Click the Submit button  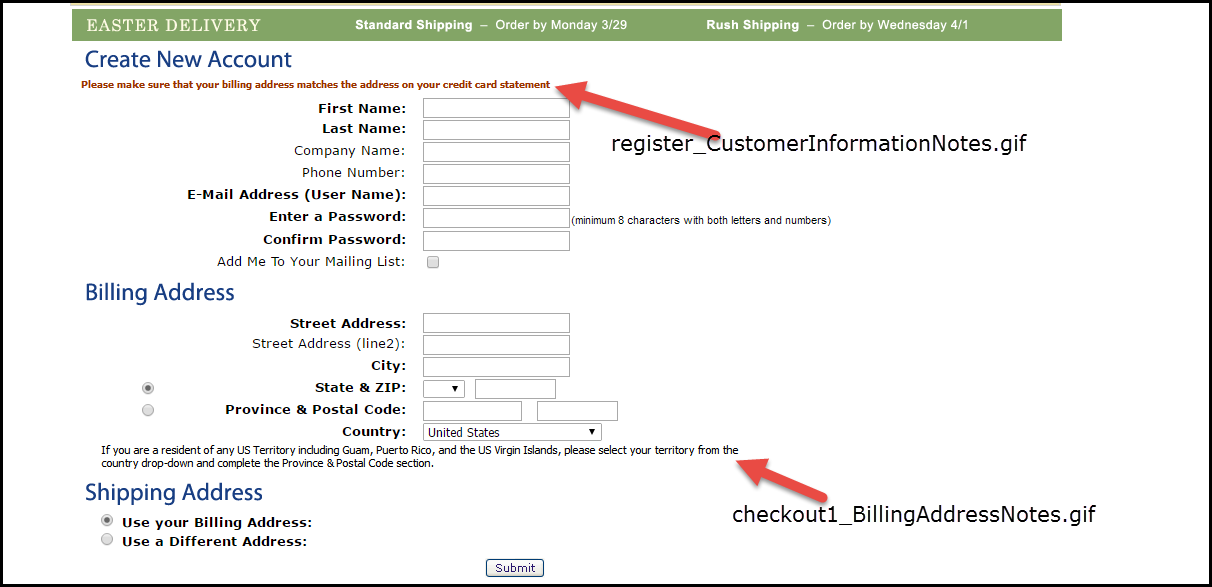click(x=515, y=568)
